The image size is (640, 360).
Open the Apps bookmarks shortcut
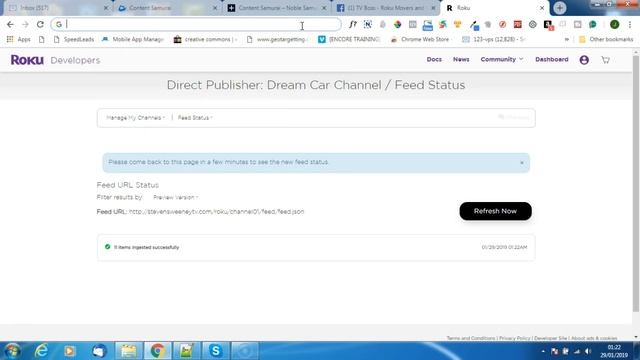(x=18, y=39)
